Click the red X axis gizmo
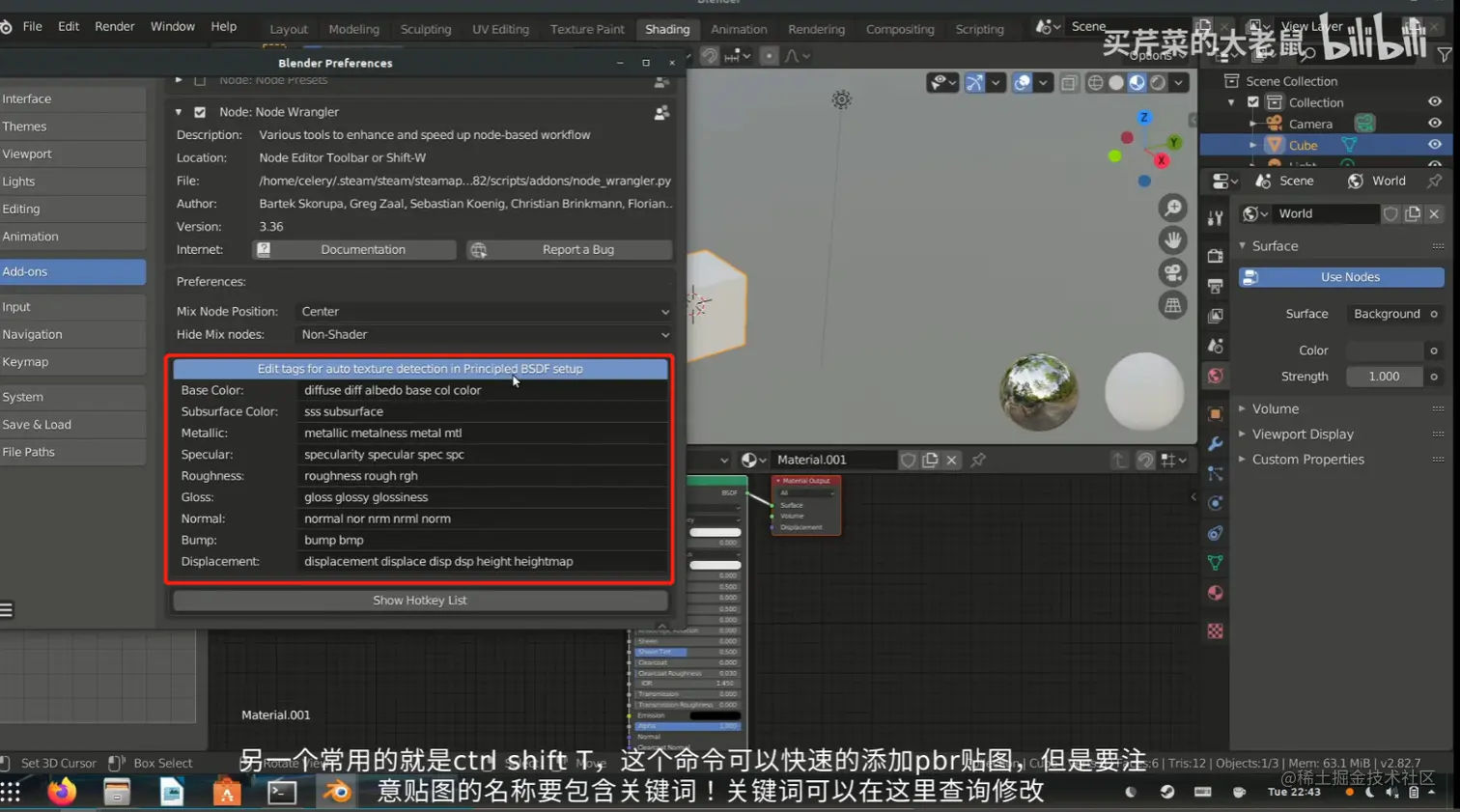The width and height of the screenshot is (1460, 812). click(1162, 160)
